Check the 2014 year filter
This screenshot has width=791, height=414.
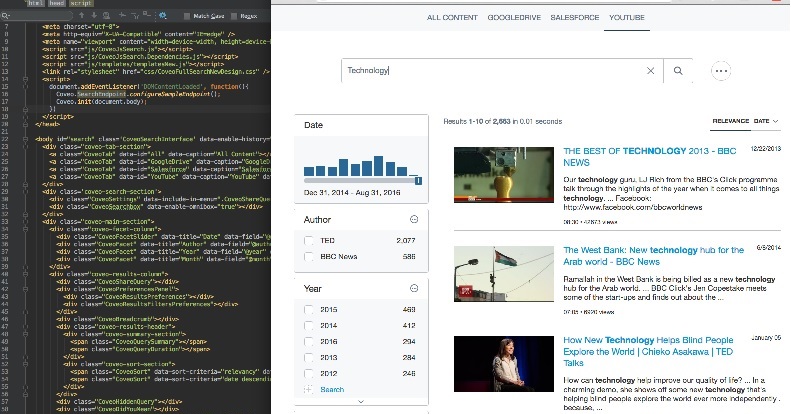pyautogui.click(x=309, y=326)
